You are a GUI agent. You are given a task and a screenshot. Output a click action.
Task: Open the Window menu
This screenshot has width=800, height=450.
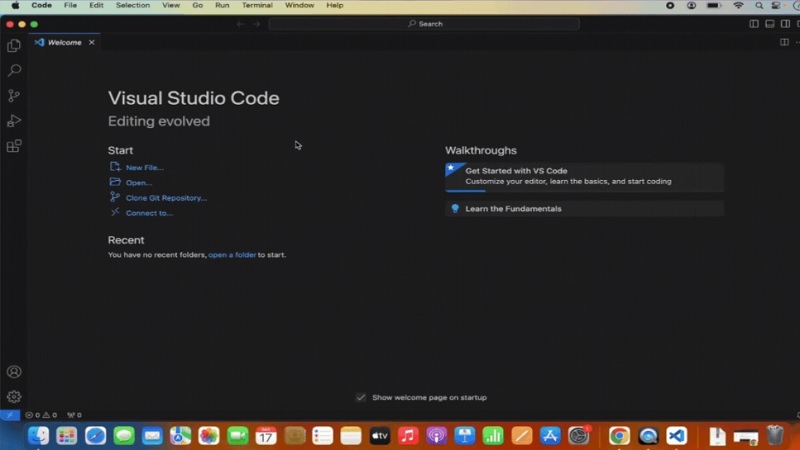[299, 5]
